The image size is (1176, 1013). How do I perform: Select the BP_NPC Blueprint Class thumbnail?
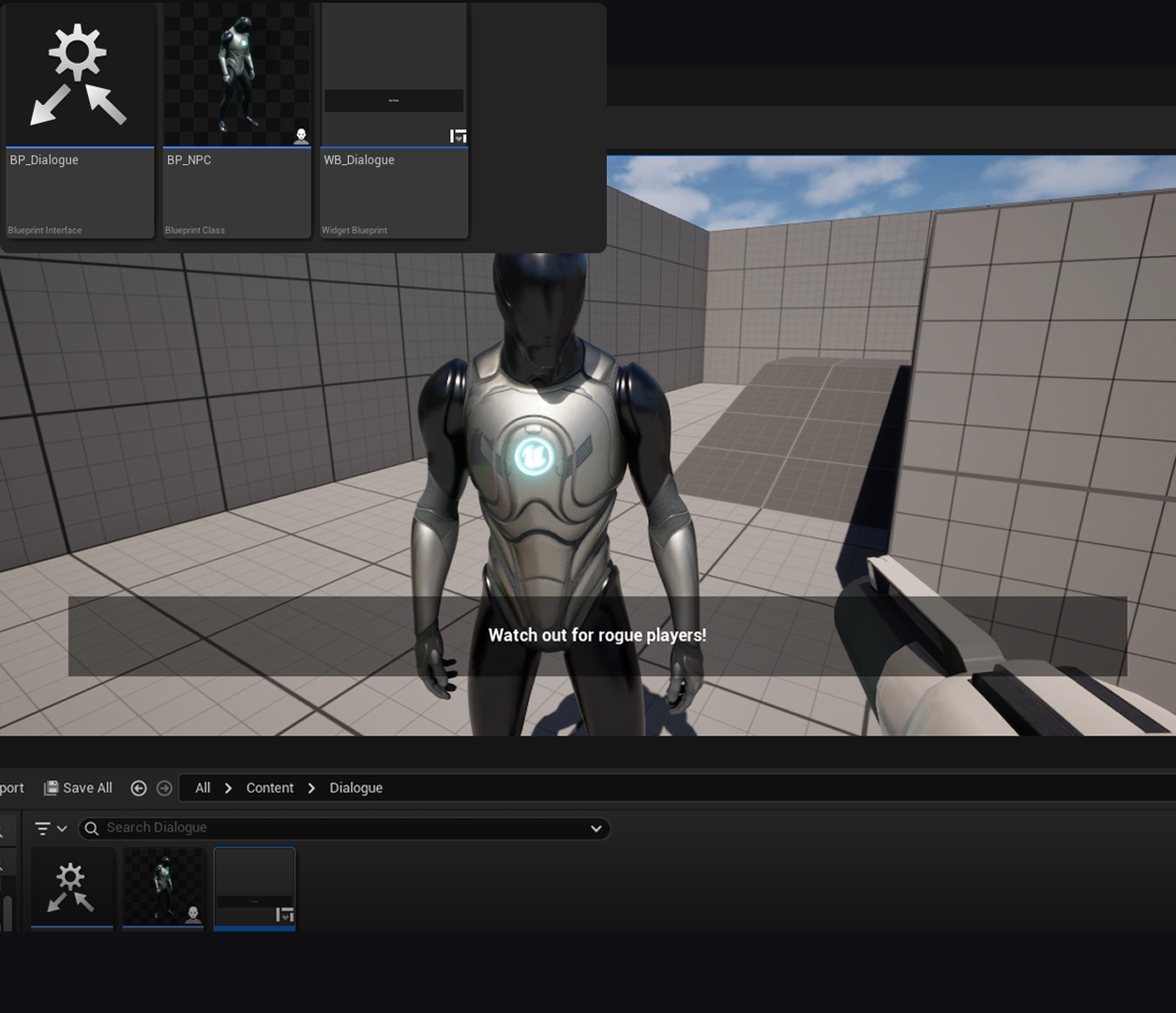tap(236, 75)
